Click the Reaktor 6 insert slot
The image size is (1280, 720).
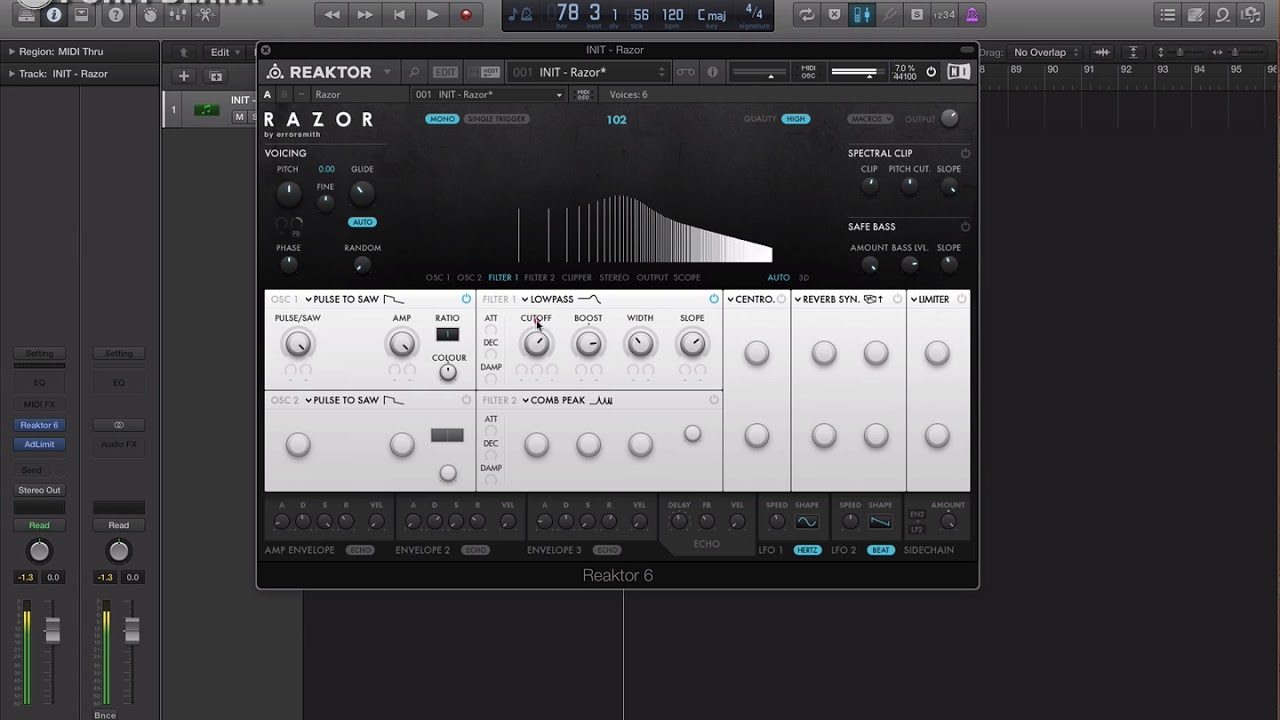[x=39, y=425]
